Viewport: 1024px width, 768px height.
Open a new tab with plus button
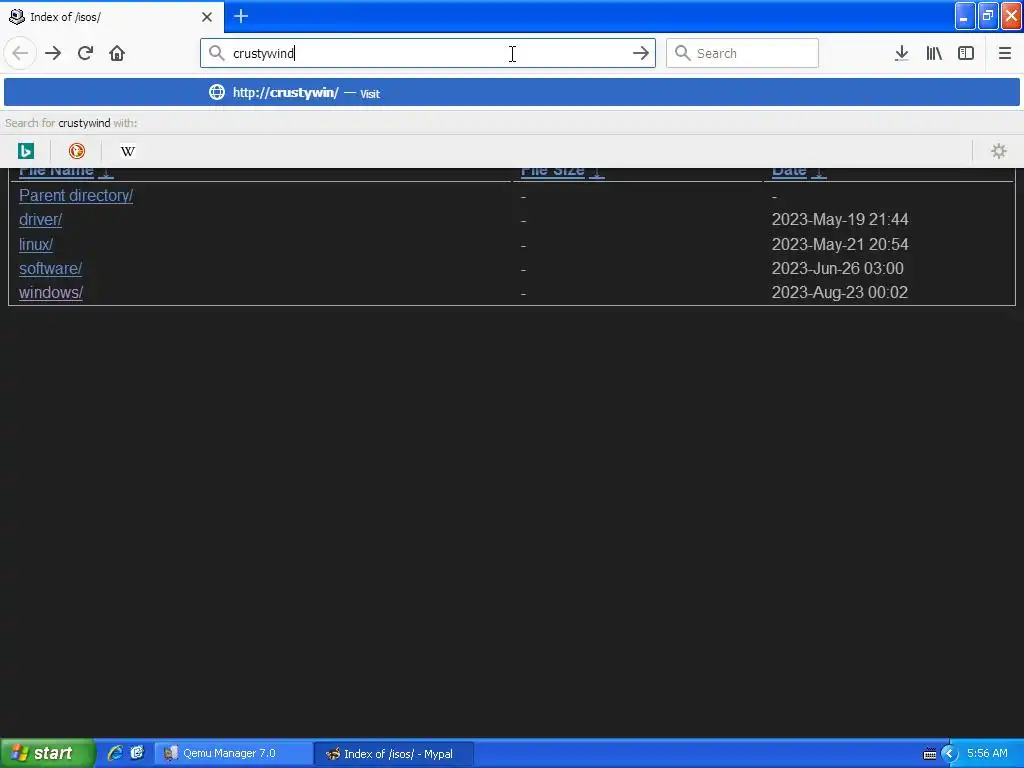(x=241, y=16)
